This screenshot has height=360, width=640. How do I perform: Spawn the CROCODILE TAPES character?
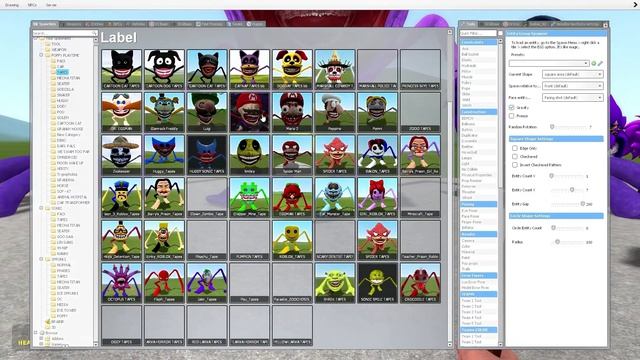[x=420, y=282]
